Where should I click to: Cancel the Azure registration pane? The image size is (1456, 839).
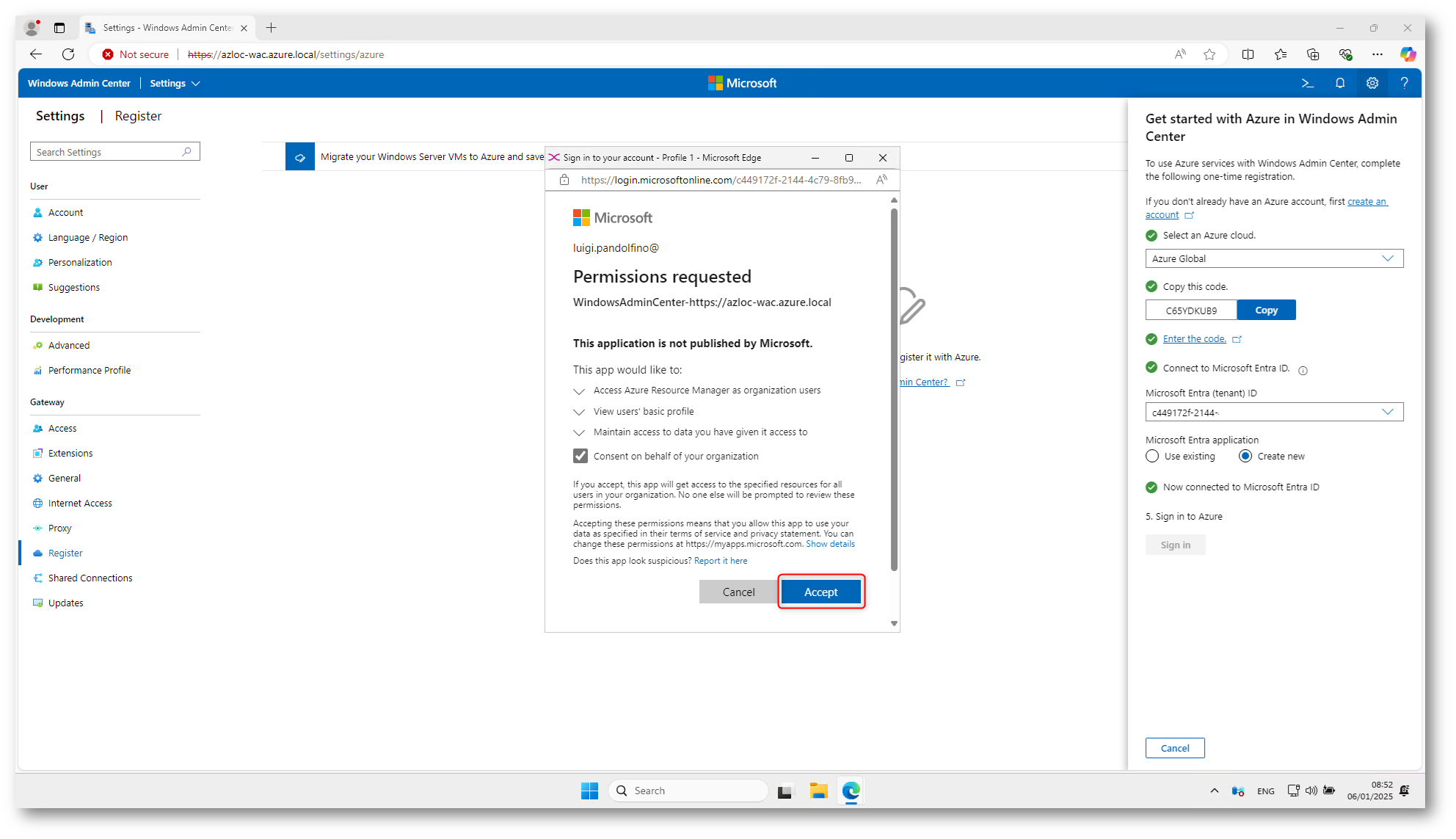pos(1175,748)
